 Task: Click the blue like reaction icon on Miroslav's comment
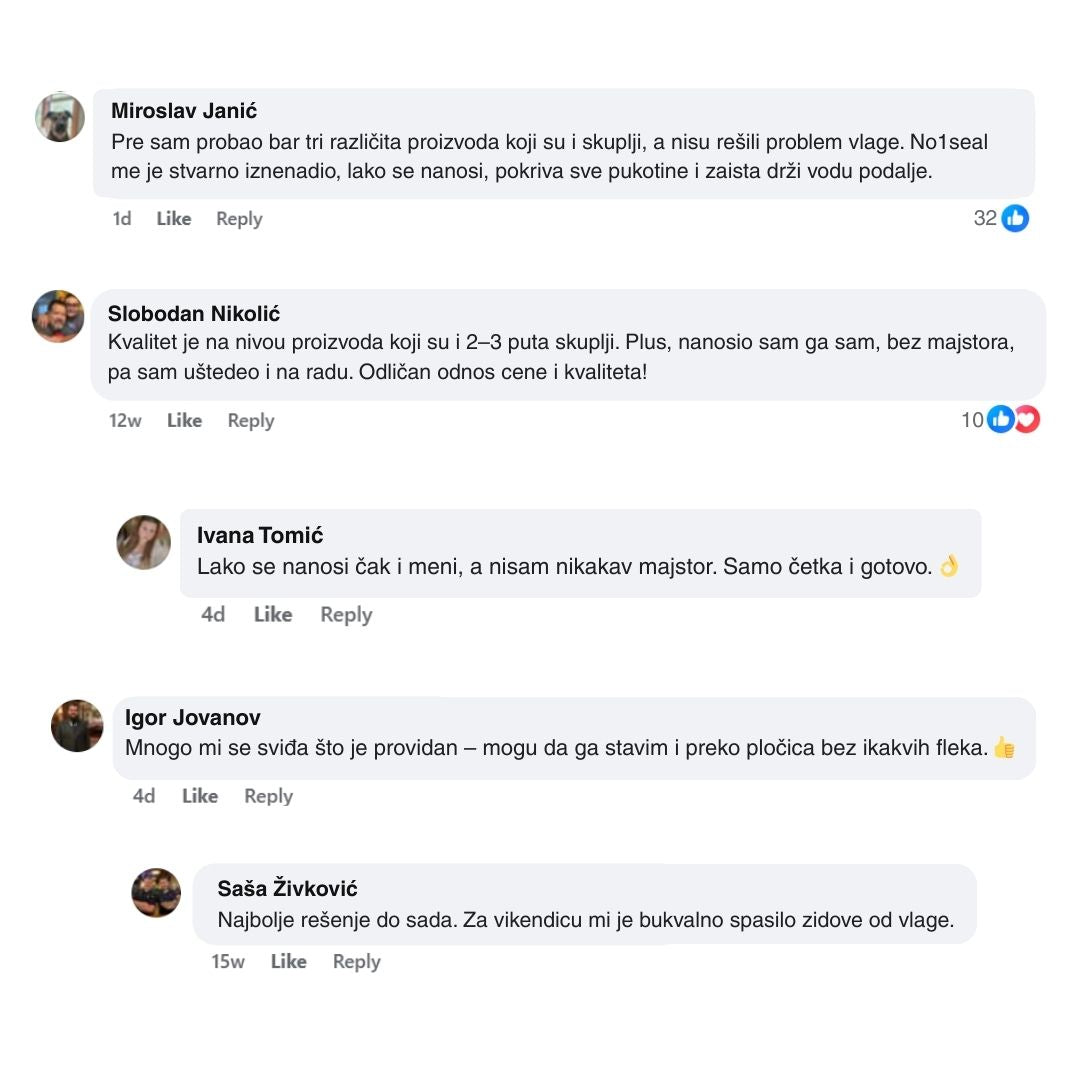click(x=1015, y=218)
